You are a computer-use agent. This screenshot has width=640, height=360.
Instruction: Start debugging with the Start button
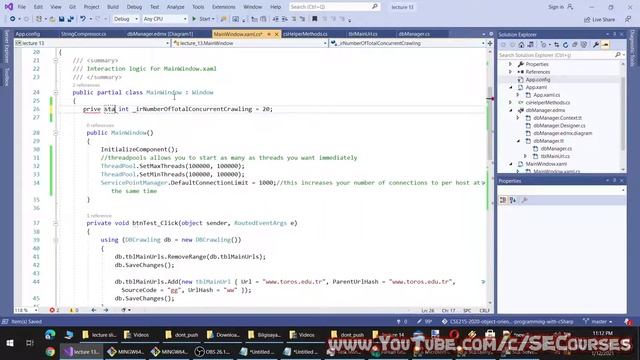tap(203, 19)
